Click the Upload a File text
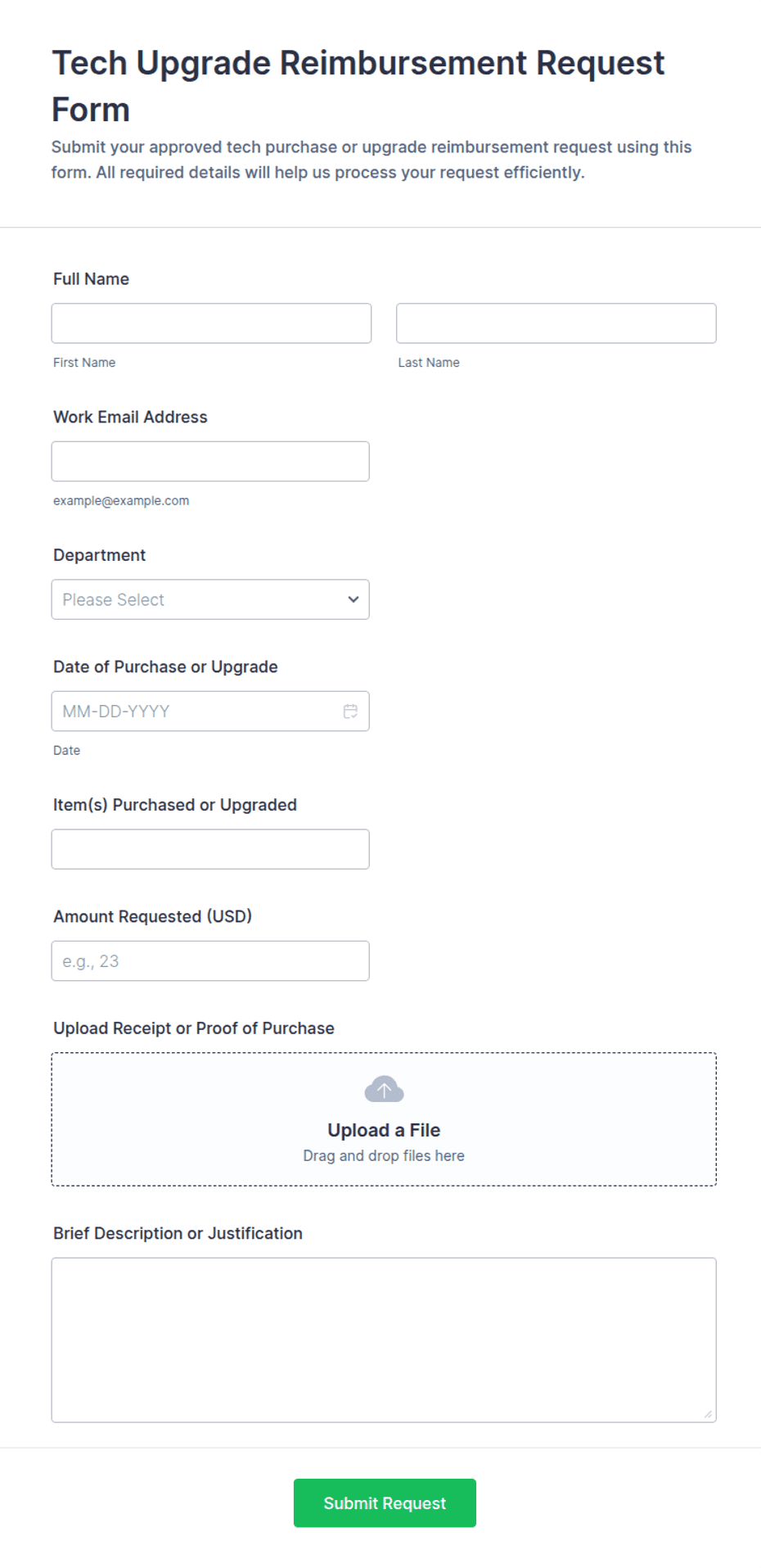The image size is (761, 1568). [x=384, y=1130]
